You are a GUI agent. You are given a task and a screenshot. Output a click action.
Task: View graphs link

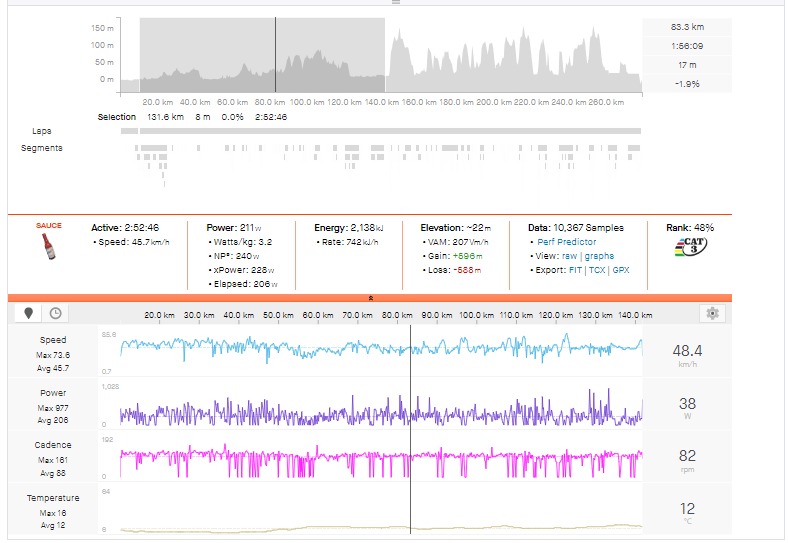click(x=599, y=256)
